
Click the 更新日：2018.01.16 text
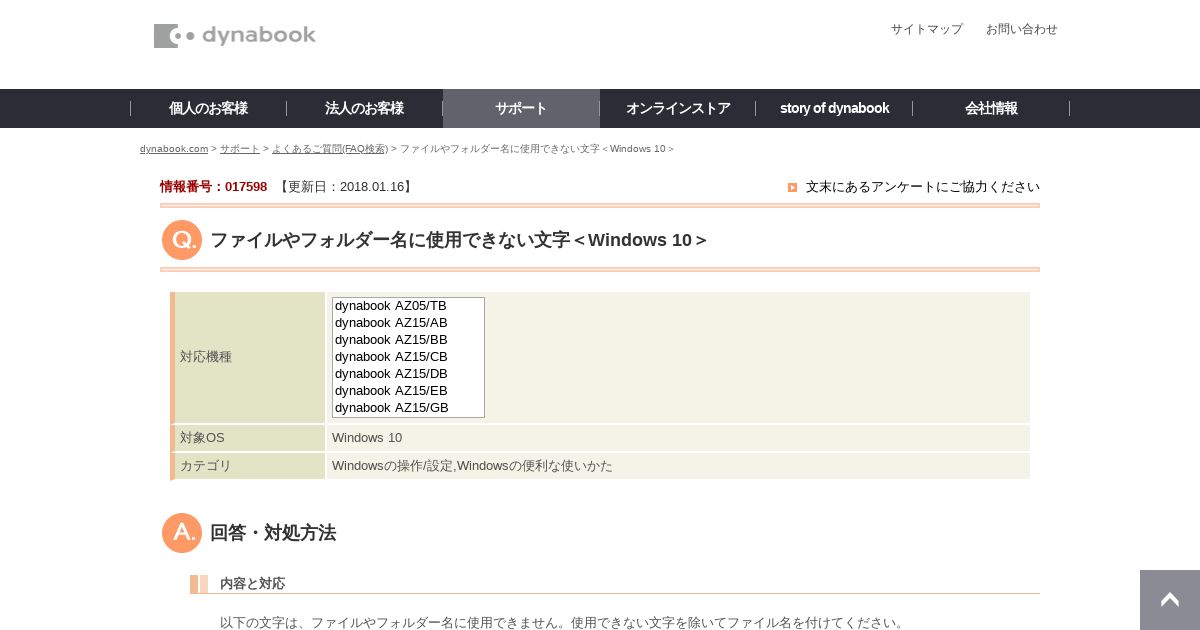click(x=345, y=187)
